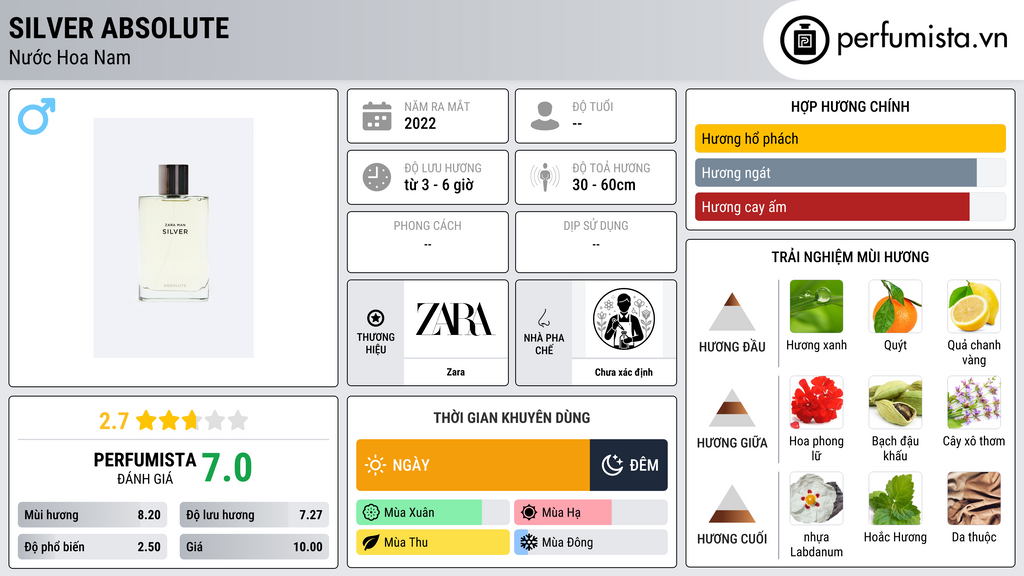Click the Độ lưu hương 7.27 score bar
Image resolution: width=1024 pixels, height=576 pixels.
tap(254, 515)
